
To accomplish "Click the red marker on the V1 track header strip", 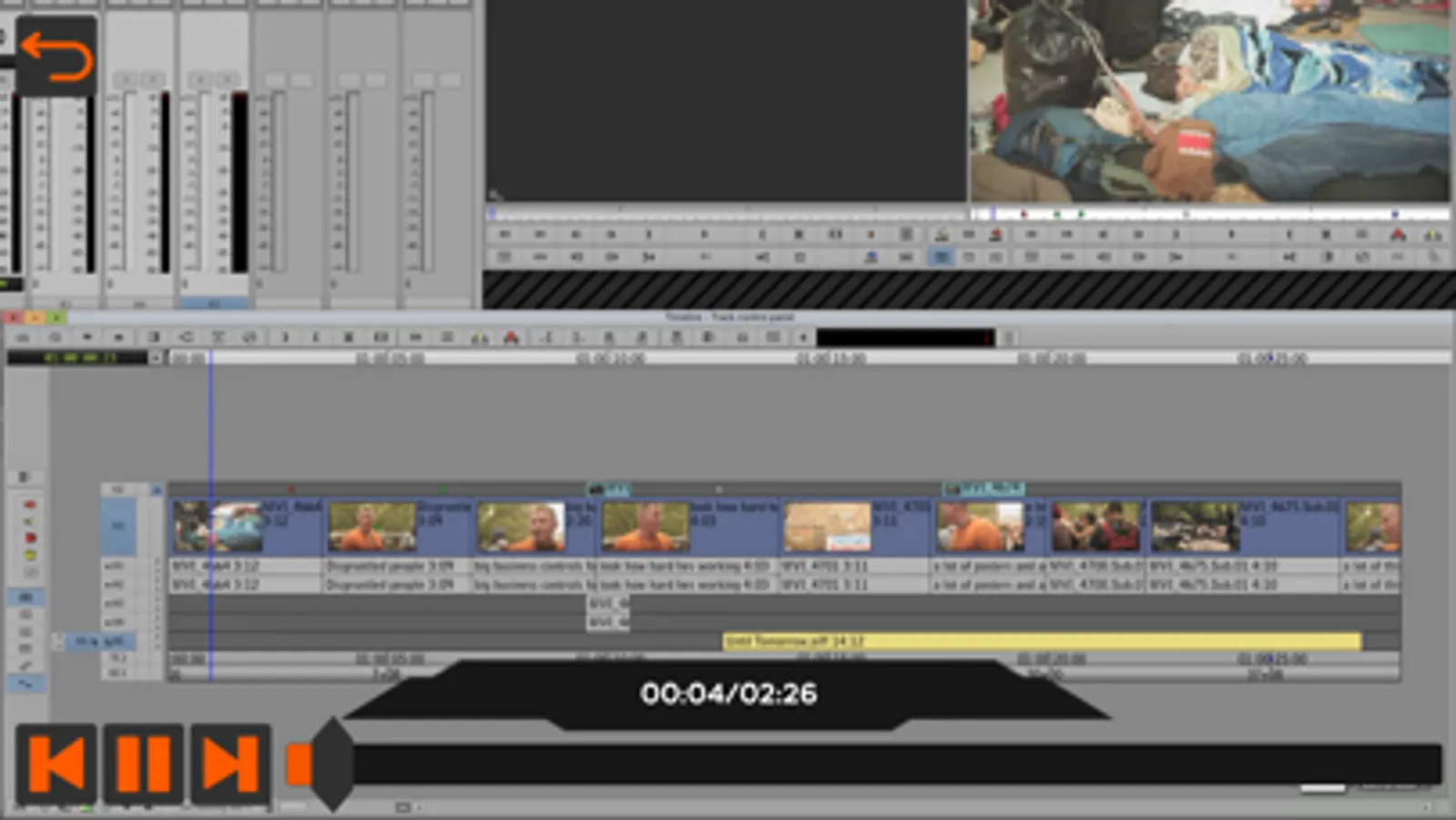I will [291, 489].
